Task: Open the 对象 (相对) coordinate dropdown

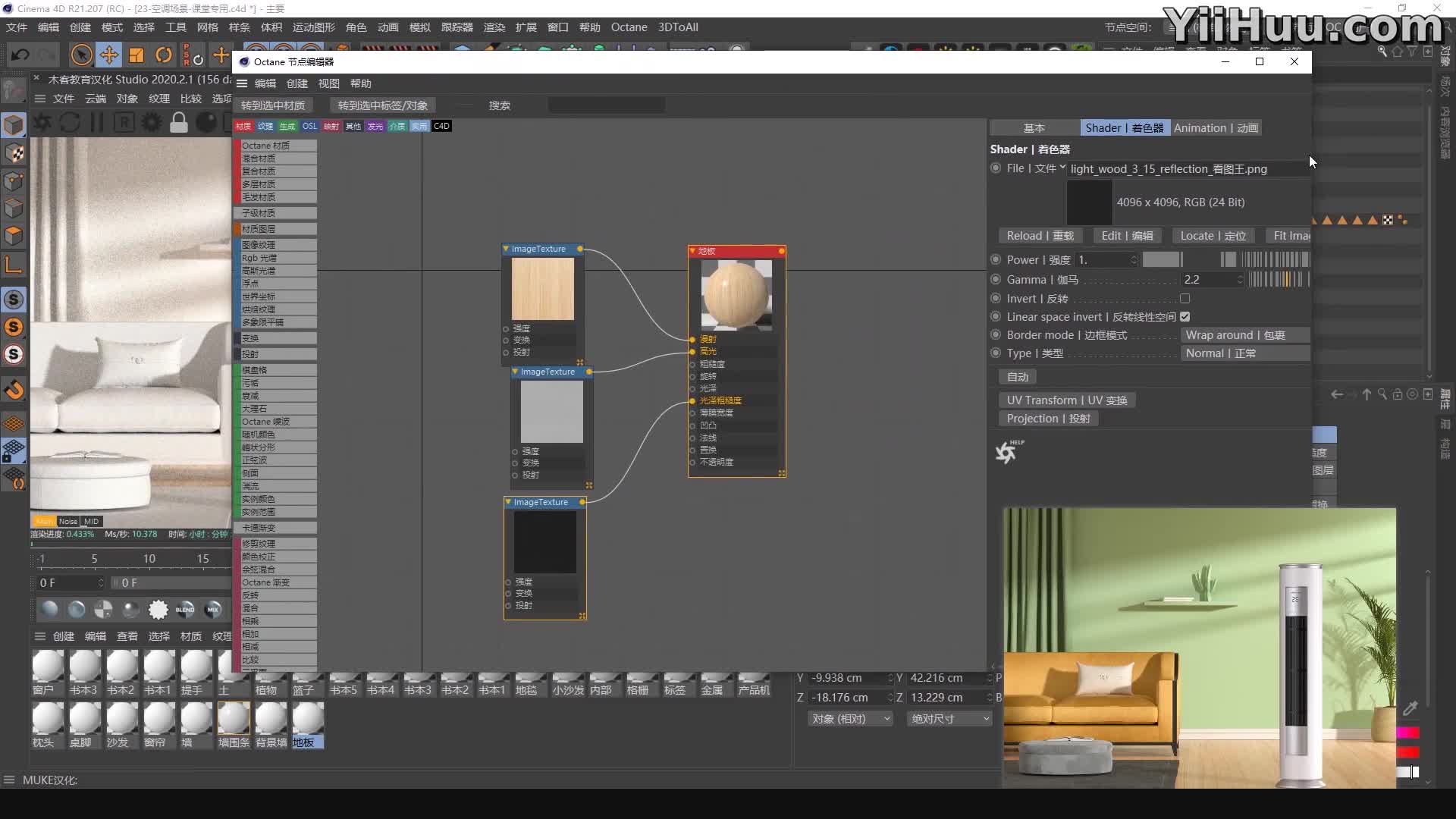Action: (851, 719)
